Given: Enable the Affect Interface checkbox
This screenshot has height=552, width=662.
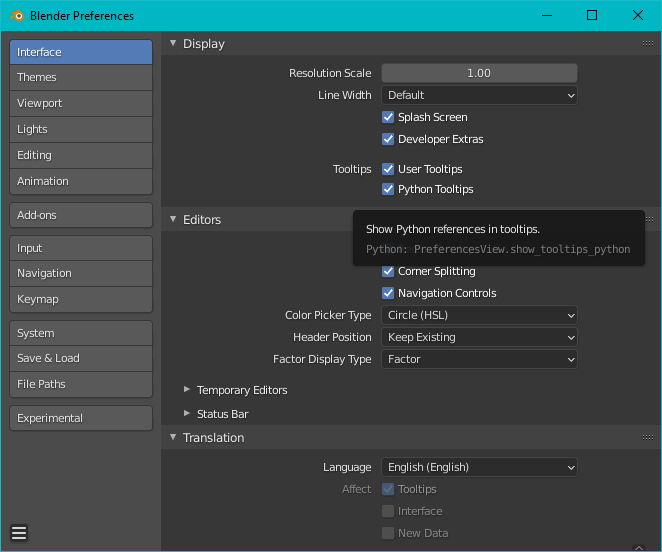Looking at the screenshot, I should 388,511.
